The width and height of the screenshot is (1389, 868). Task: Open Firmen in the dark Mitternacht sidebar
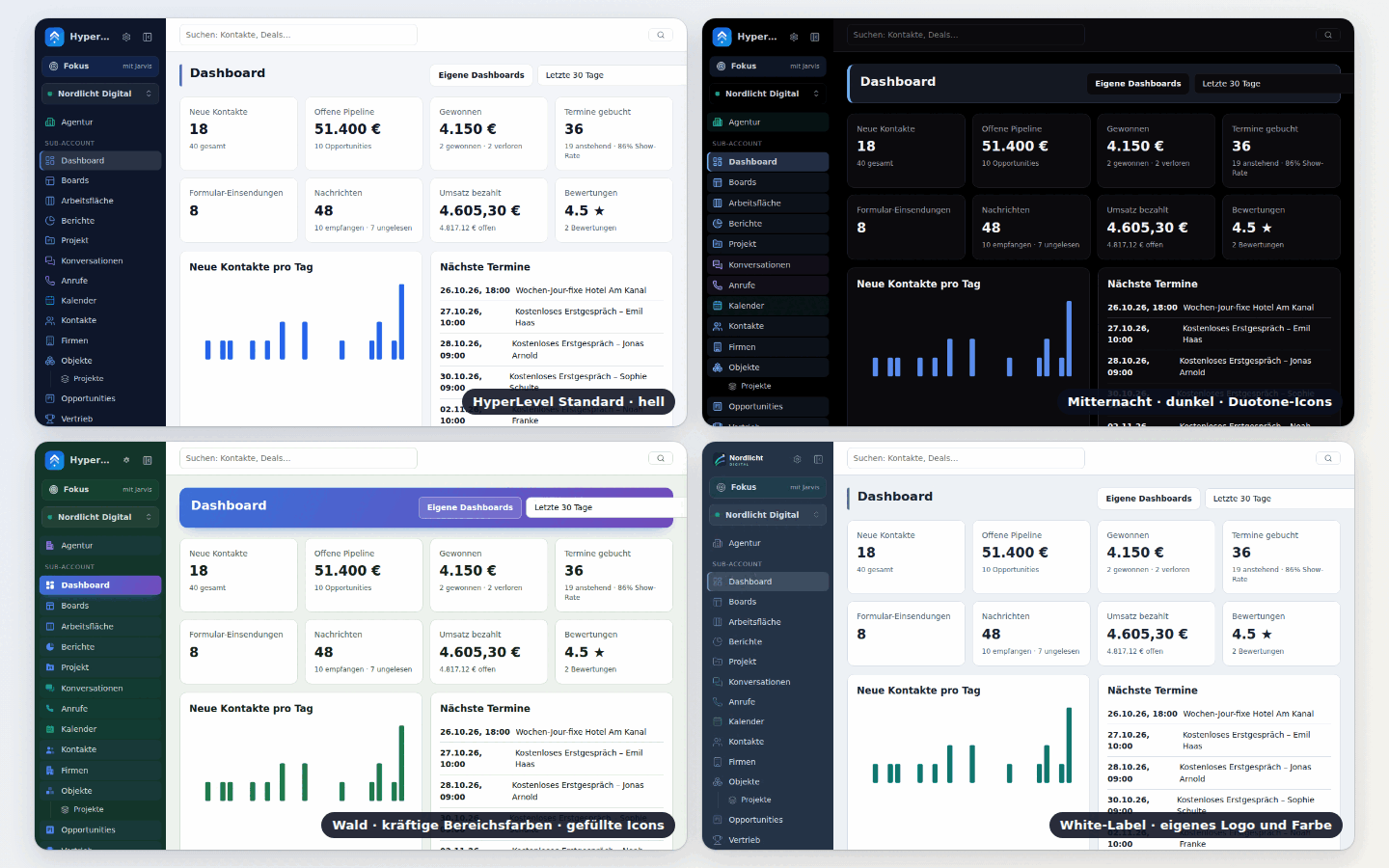coord(768,347)
